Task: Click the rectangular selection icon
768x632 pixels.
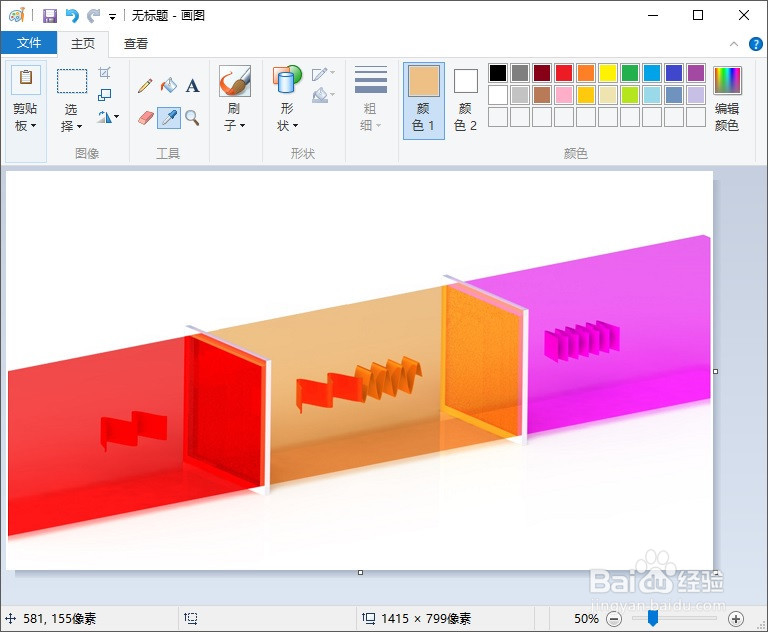Action: tap(72, 81)
